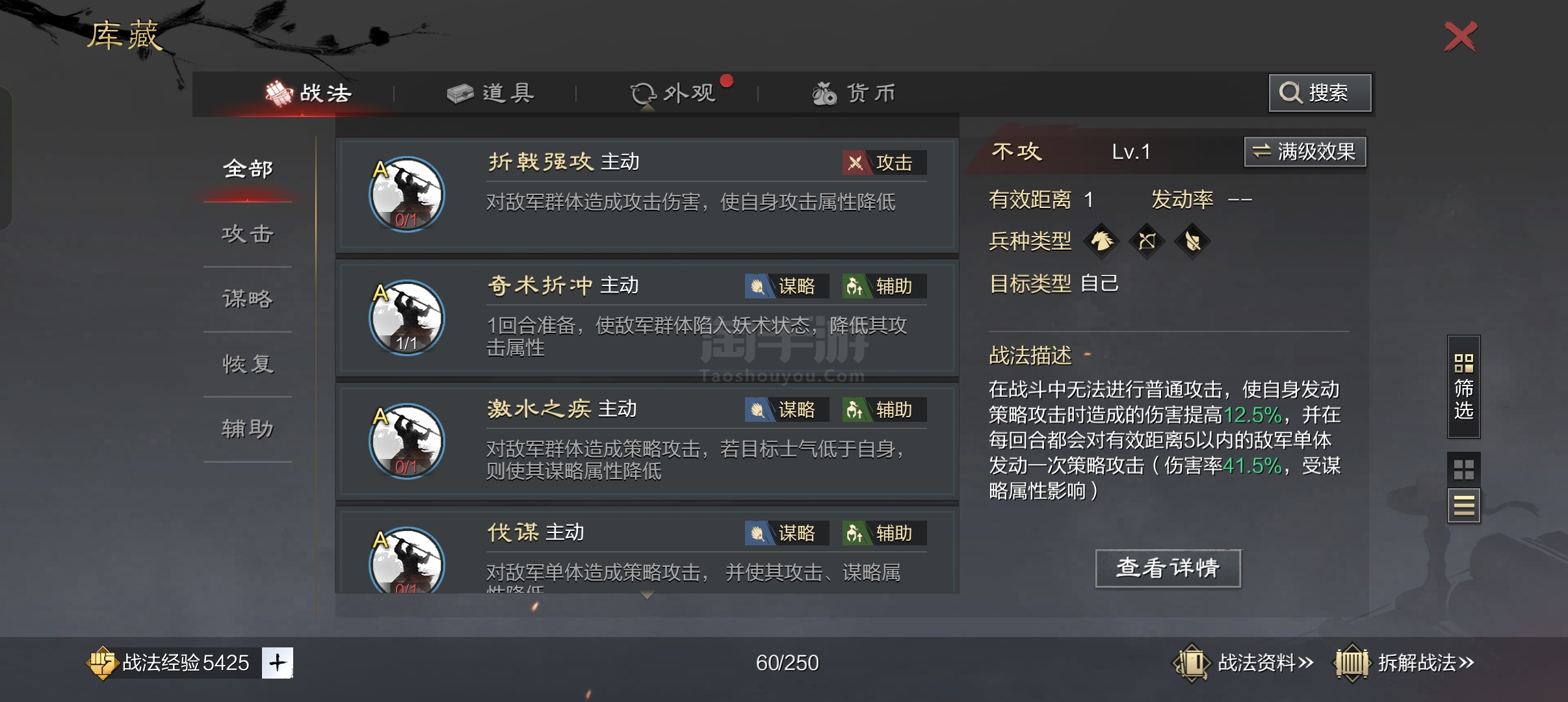
Task: Select the 激水之疾 skill entry
Action: tap(647, 441)
